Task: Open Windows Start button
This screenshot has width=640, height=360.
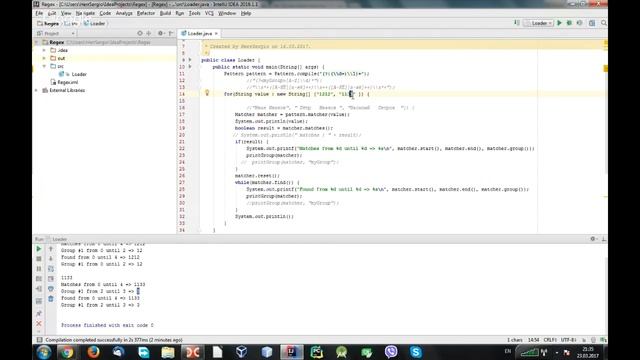Action: coord(44,352)
